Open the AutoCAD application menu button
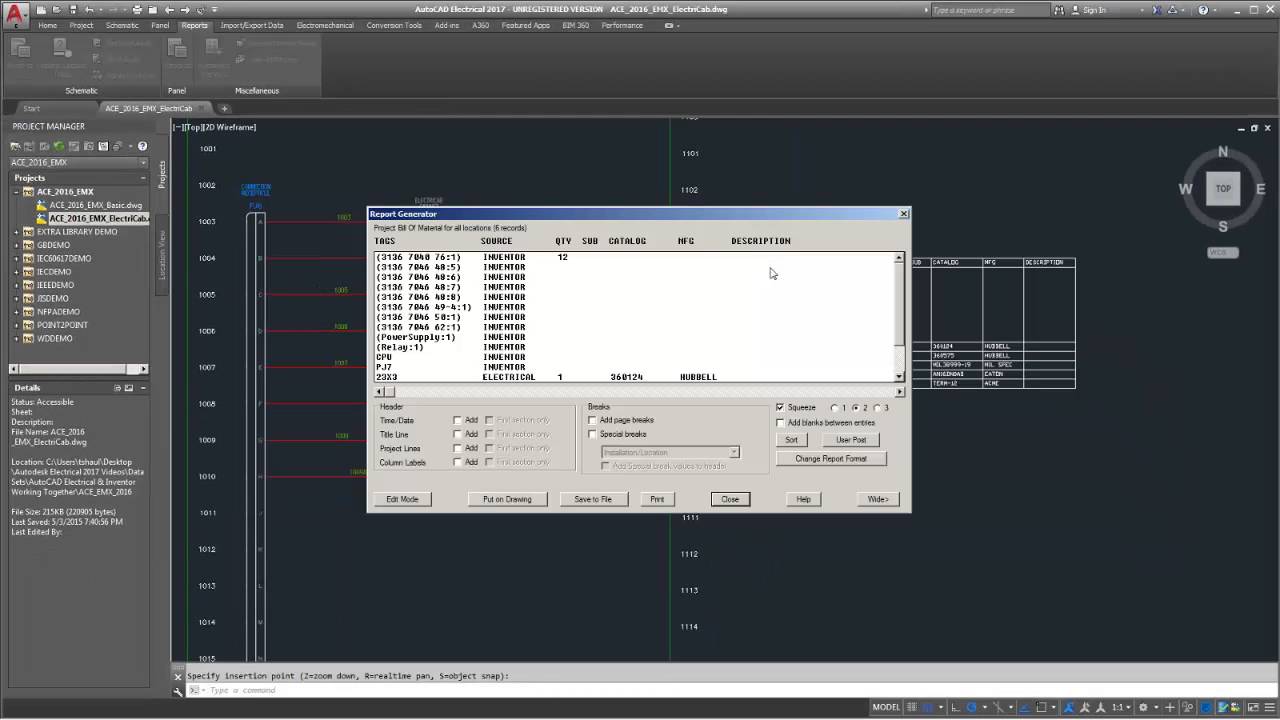This screenshot has width=1280, height=720. [x=14, y=14]
